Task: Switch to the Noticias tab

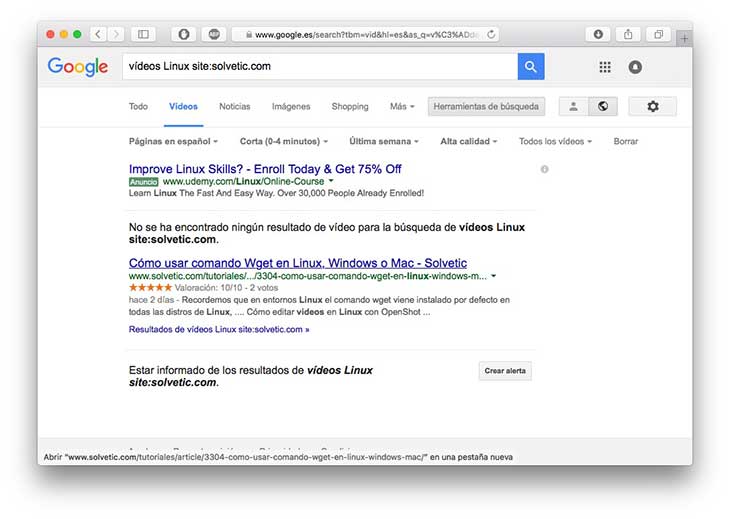Action: pyautogui.click(x=235, y=106)
